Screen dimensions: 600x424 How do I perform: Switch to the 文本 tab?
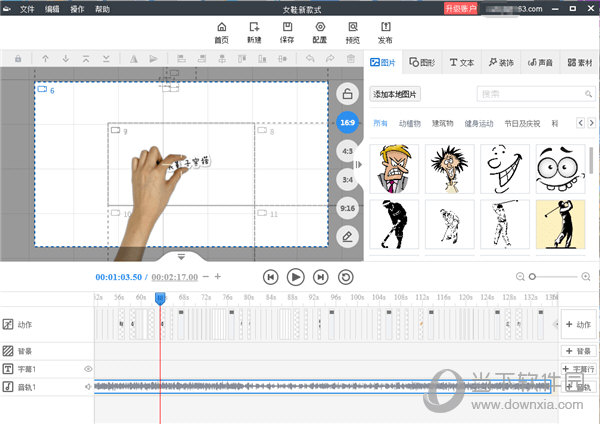coord(460,62)
